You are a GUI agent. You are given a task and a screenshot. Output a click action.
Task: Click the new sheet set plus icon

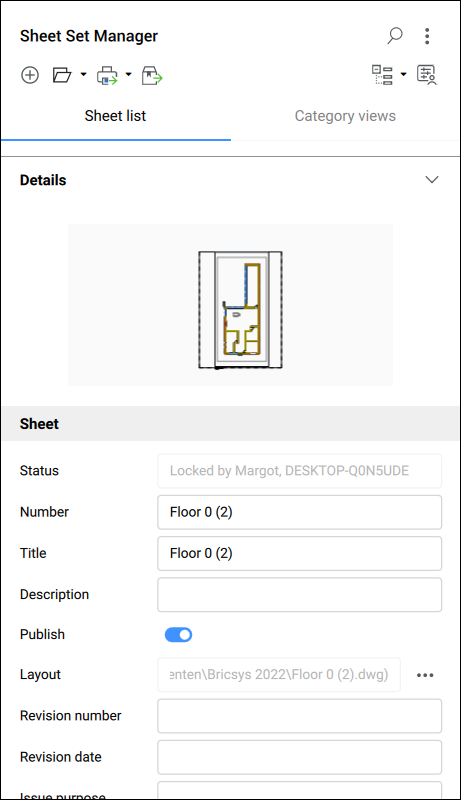click(x=30, y=75)
